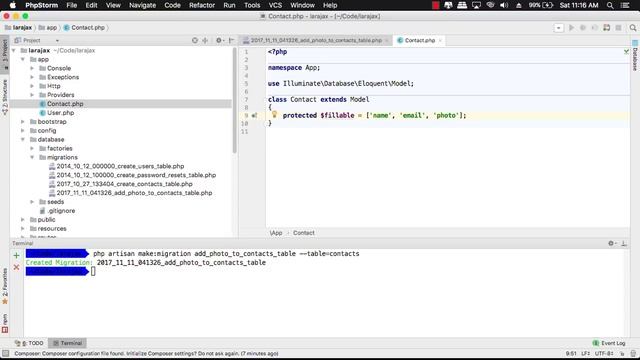The width and height of the screenshot is (640, 360).
Task: Hide the Project tool window
Action: click(231, 40)
